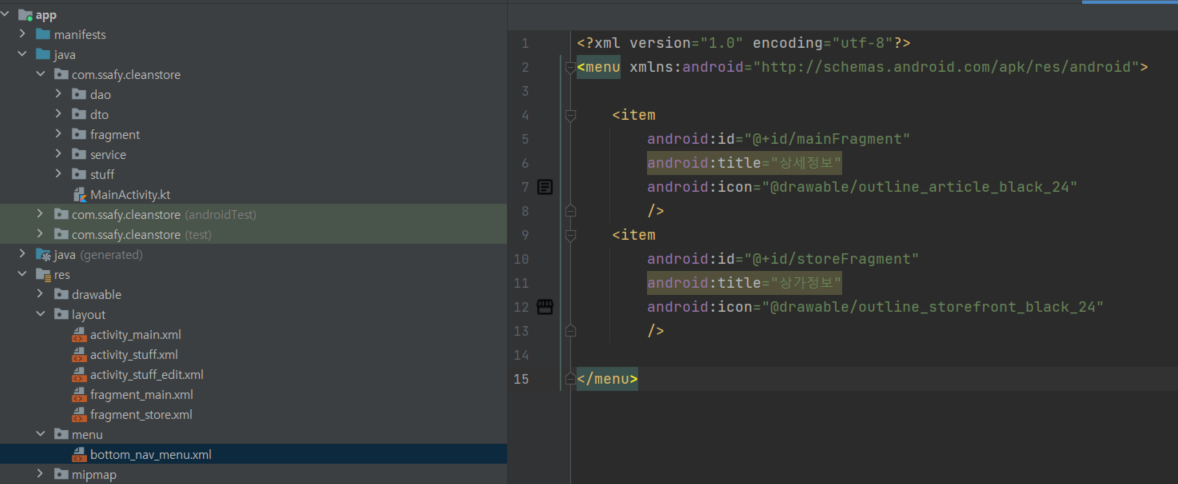Click "@drawable/outline_article_black_24" icon value
The height and width of the screenshot is (484, 1178).
(920, 187)
